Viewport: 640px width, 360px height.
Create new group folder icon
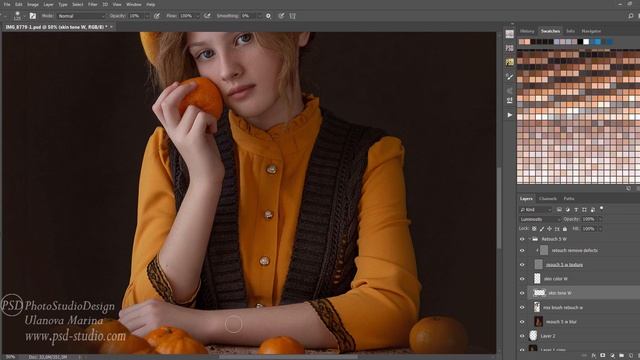tap(621, 356)
